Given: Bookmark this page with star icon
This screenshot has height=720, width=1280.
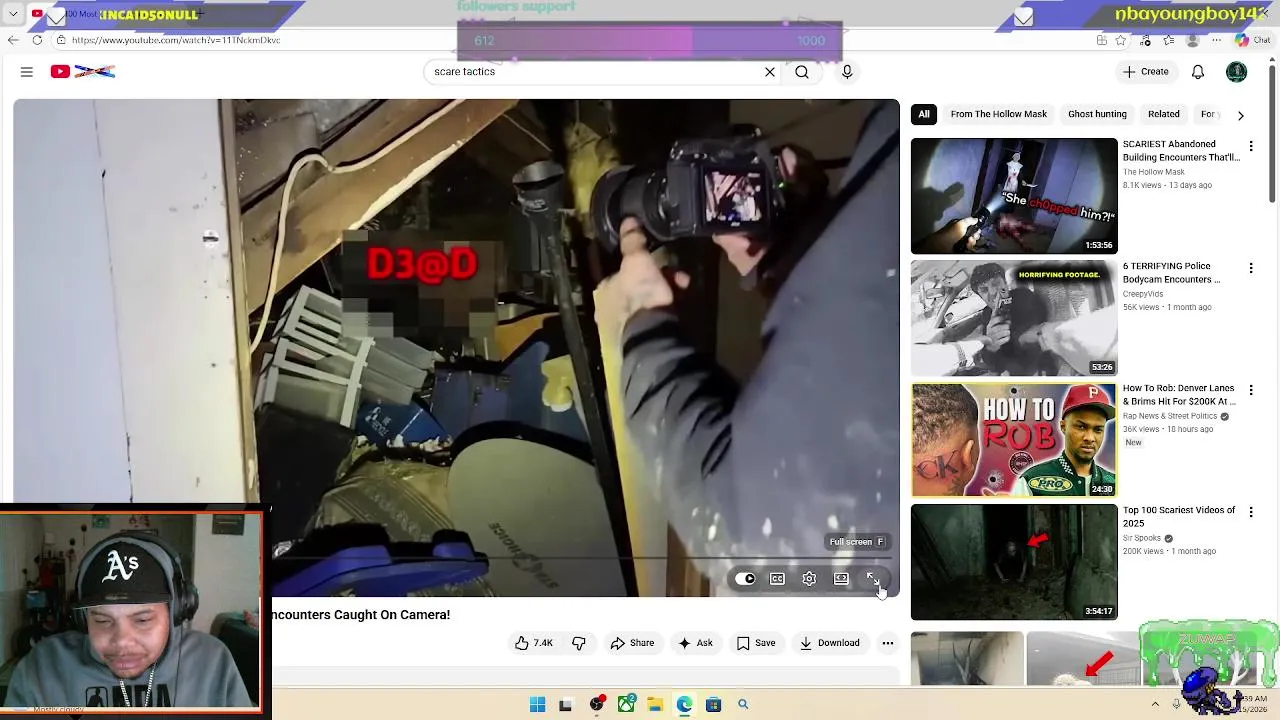Looking at the screenshot, I should click(1122, 40).
